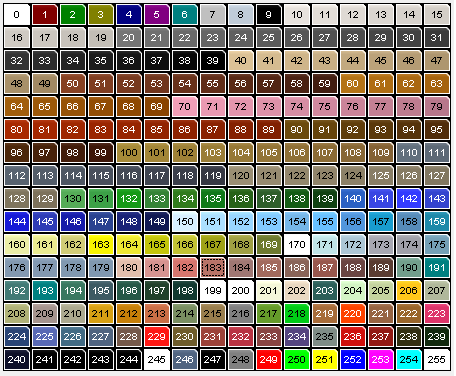
Task: Select the tan swatch labeled 40
Action: point(241,61)
